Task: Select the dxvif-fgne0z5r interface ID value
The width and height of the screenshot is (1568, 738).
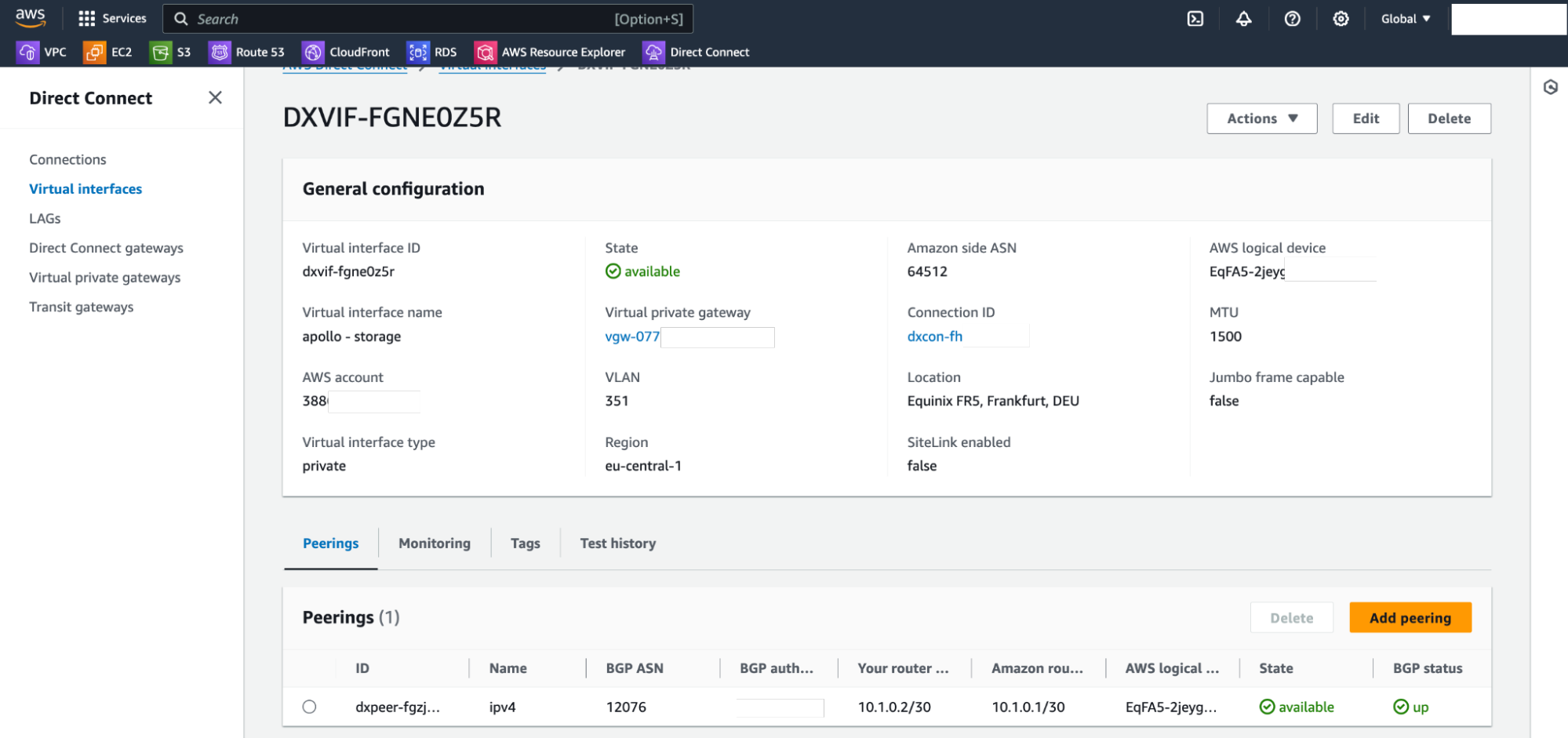Action: (347, 271)
